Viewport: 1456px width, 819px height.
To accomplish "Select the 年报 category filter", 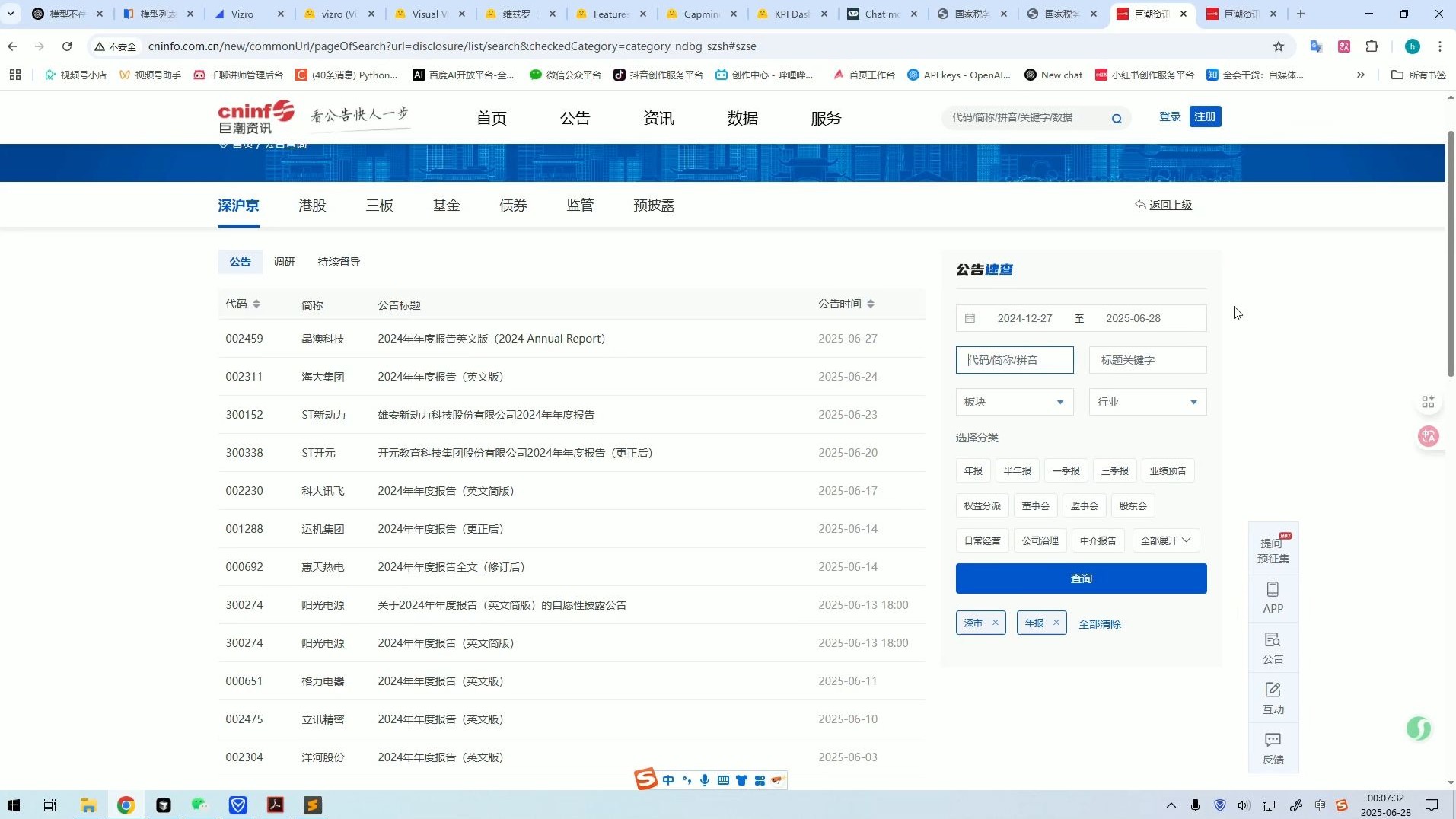I will (973, 470).
